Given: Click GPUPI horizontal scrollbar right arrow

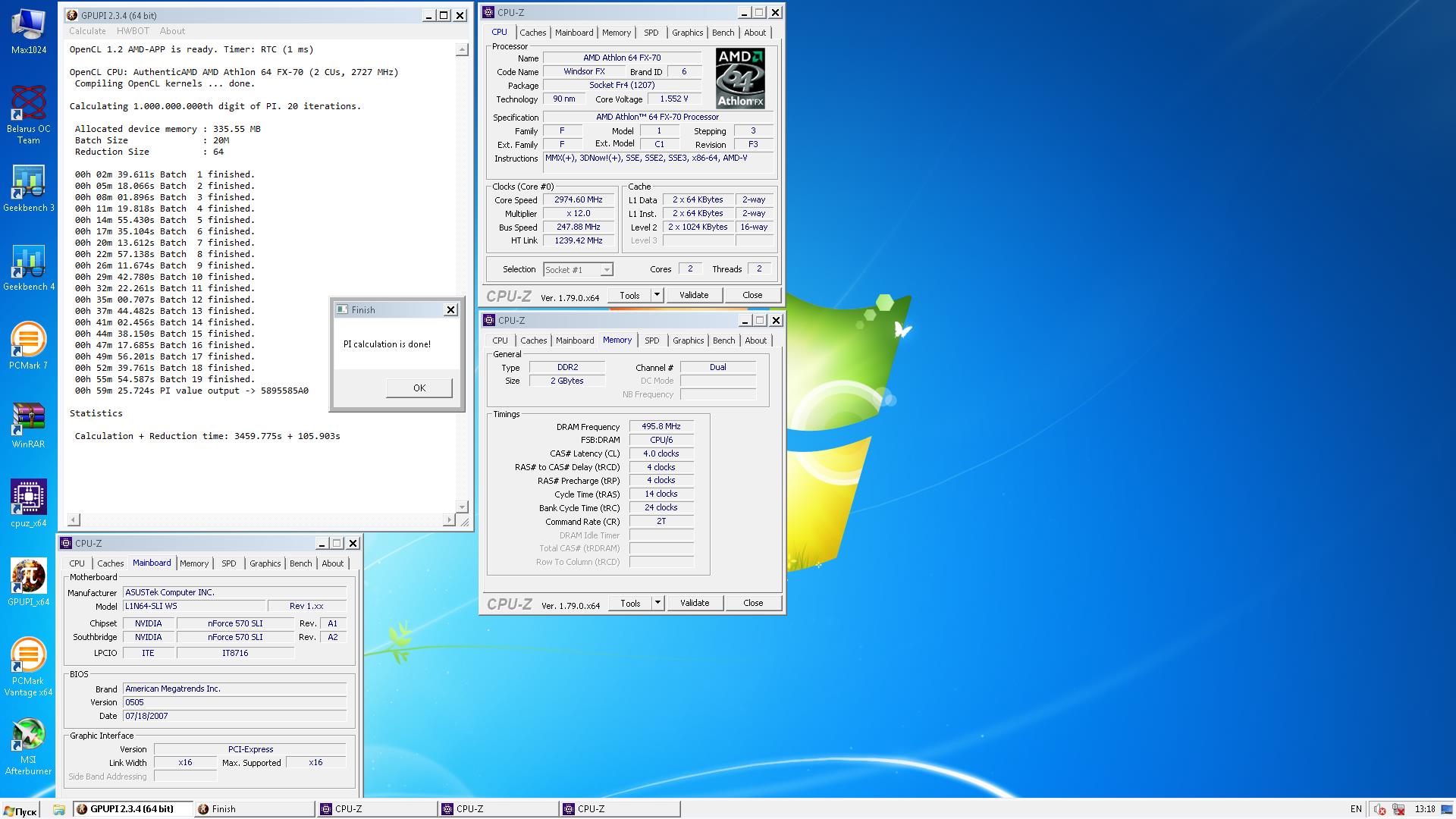Looking at the screenshot, I should pyautogui.click(x=449, y=519).
